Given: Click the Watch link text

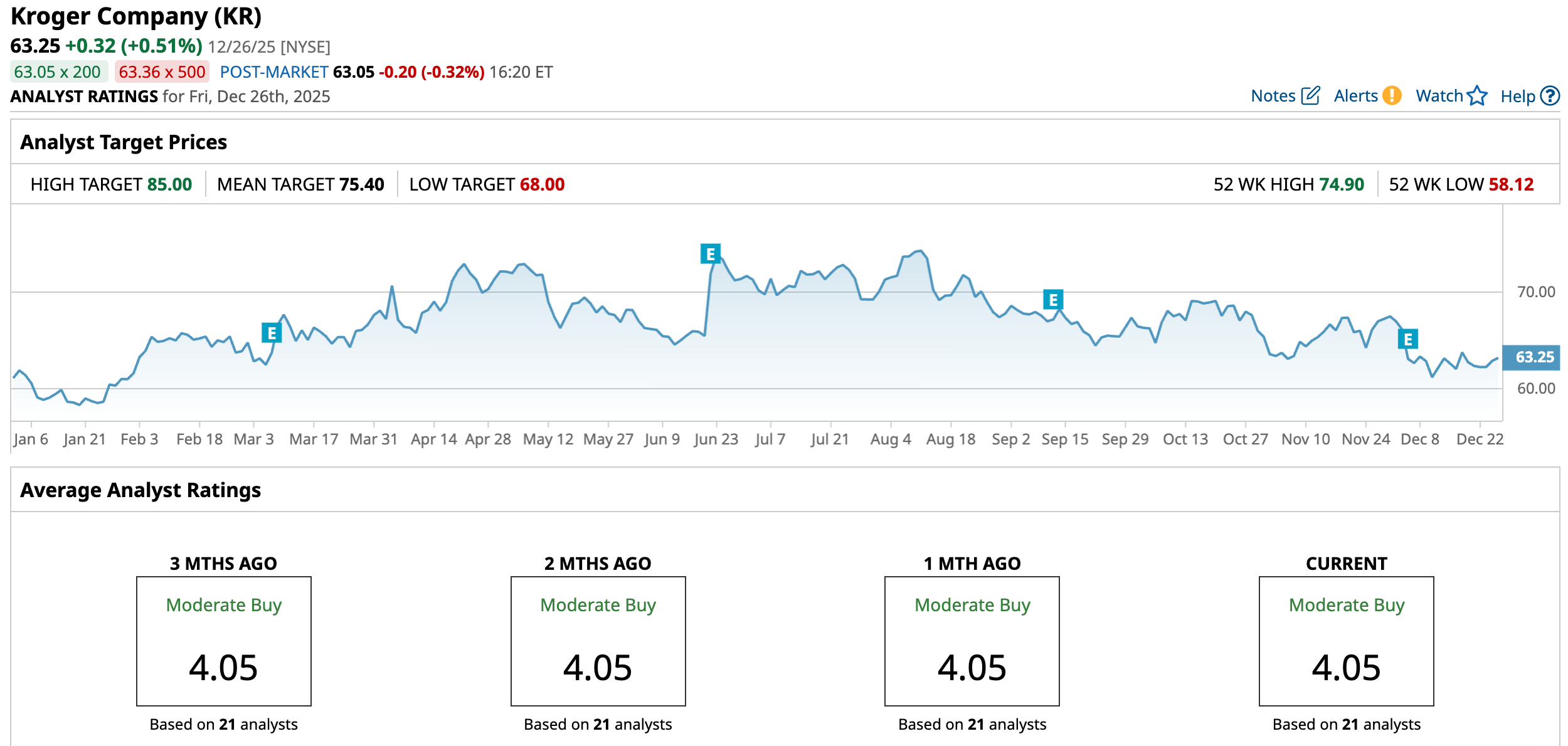Looking at the screenshot, I should coord(1439,96).
